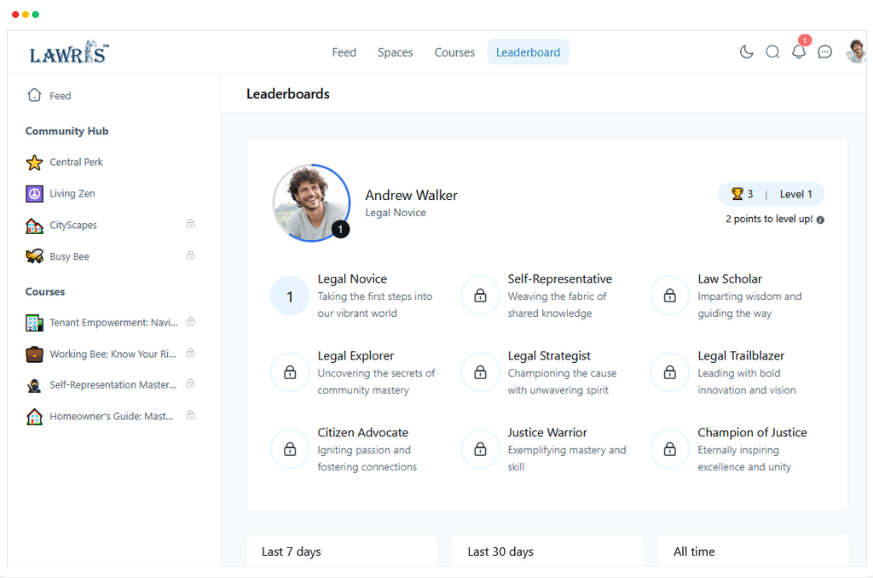The height and width of the screenshot is (578, 873).
Task: Click the info icon next to level-up points
Action: (x=821, y=220)
